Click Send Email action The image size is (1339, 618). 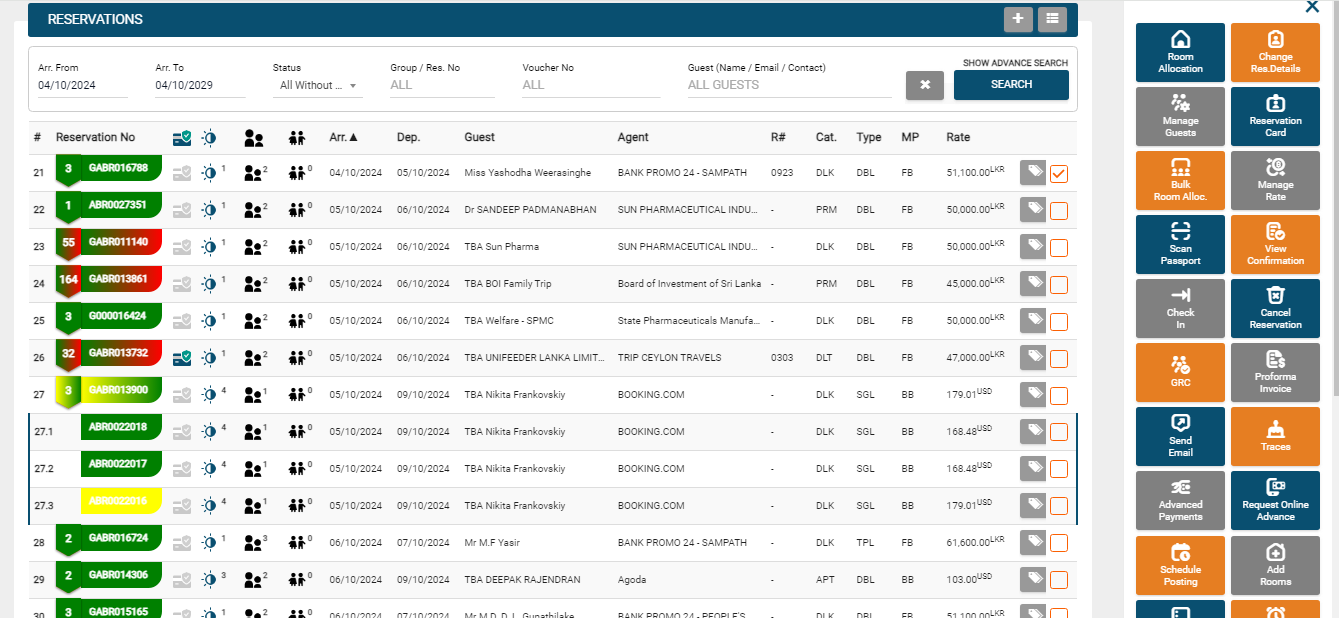[1180, 437]
